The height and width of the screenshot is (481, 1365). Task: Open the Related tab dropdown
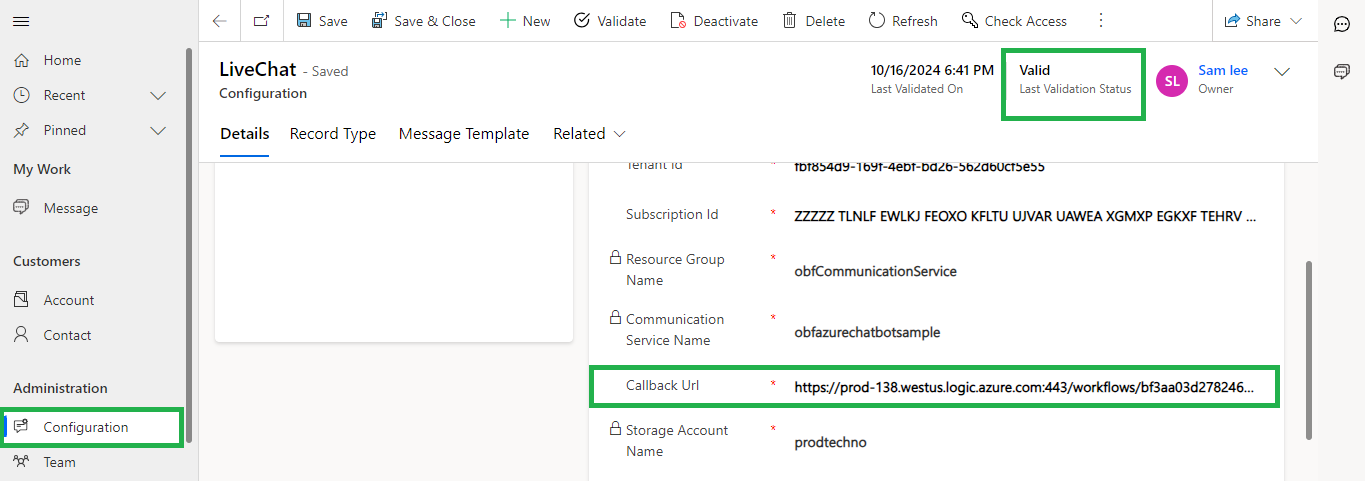click(x=589, y=134)
